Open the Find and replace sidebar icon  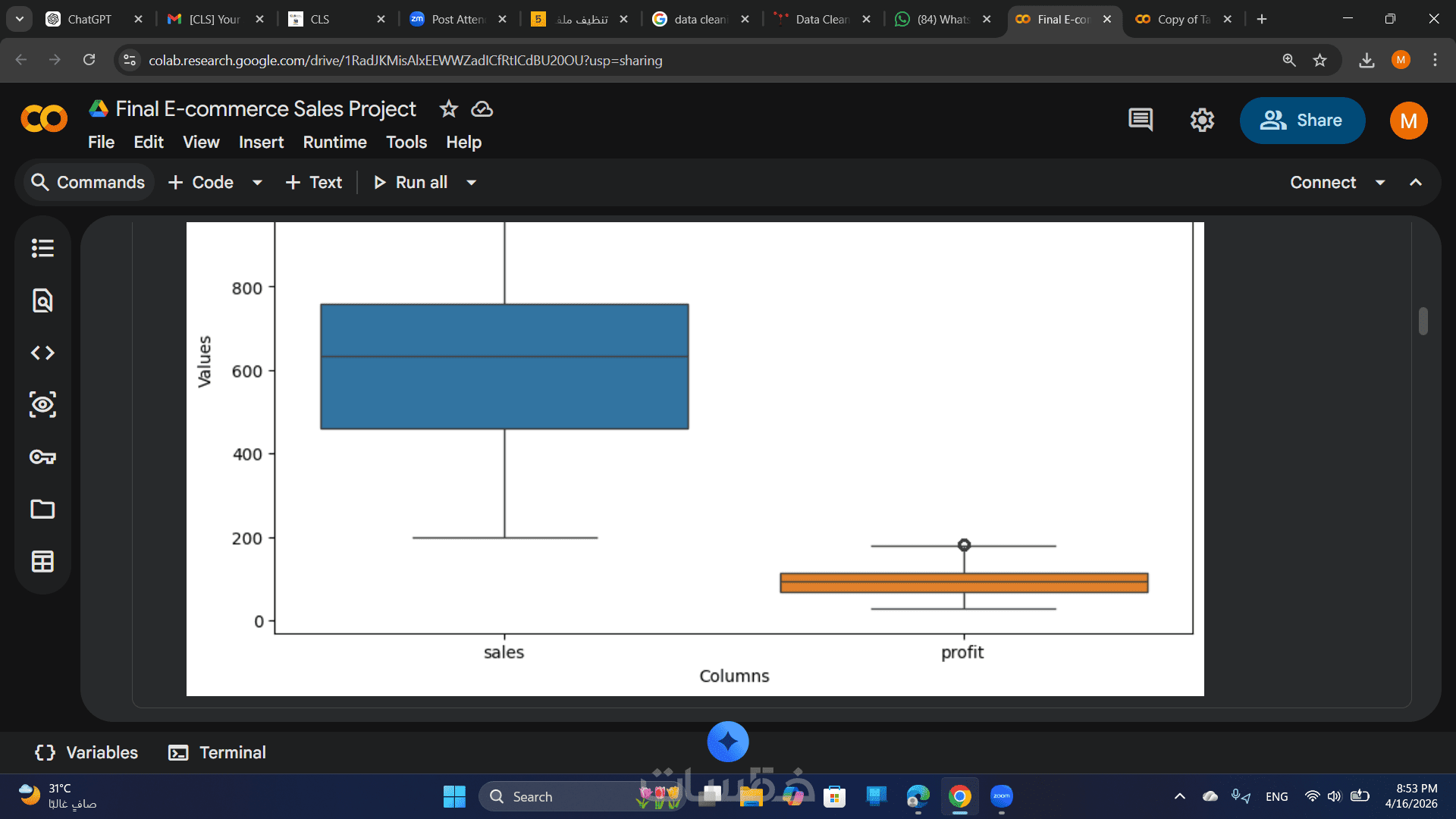[x=42, y=301]
